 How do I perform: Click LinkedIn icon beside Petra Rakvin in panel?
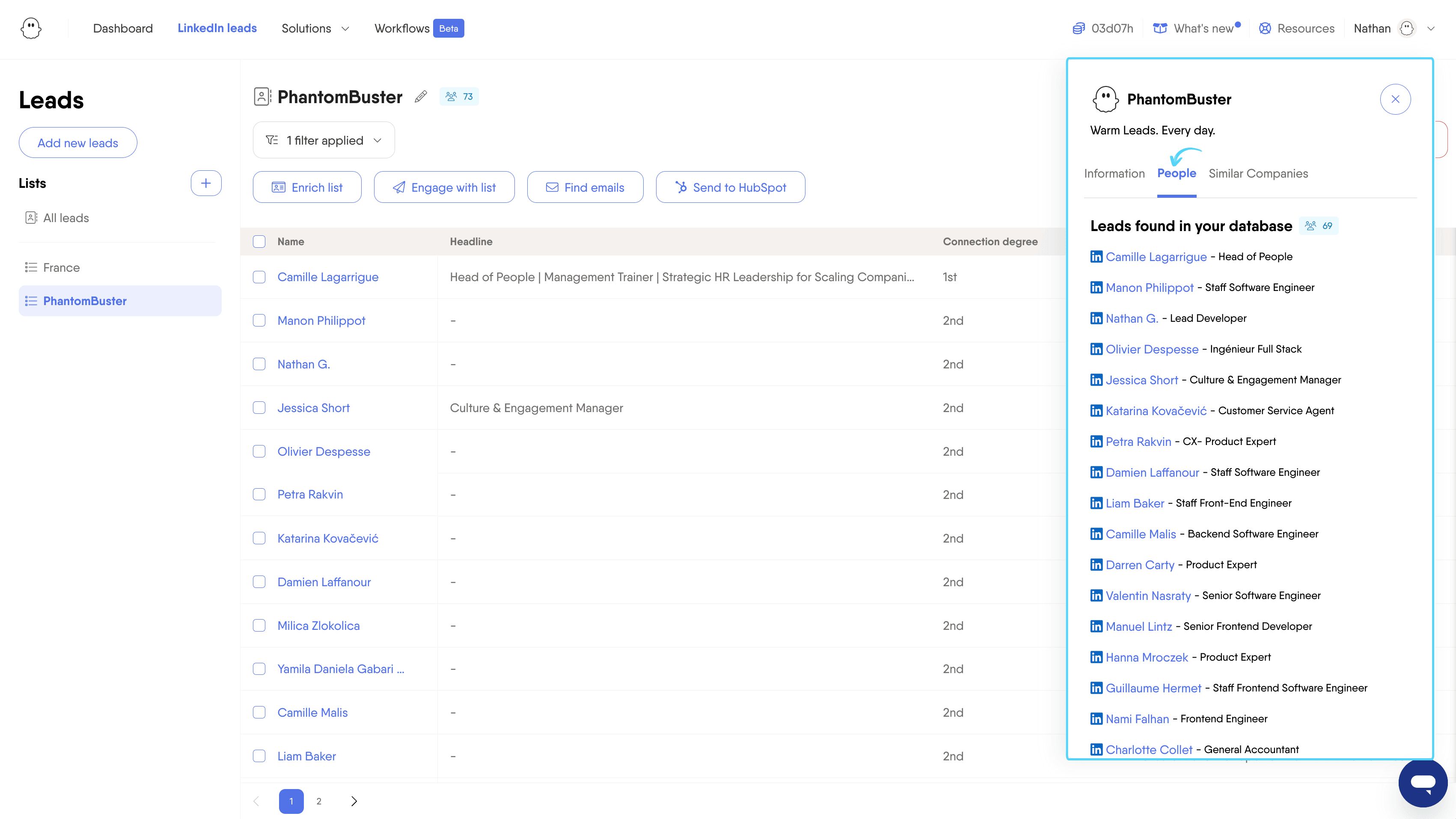coord(1096,442)
